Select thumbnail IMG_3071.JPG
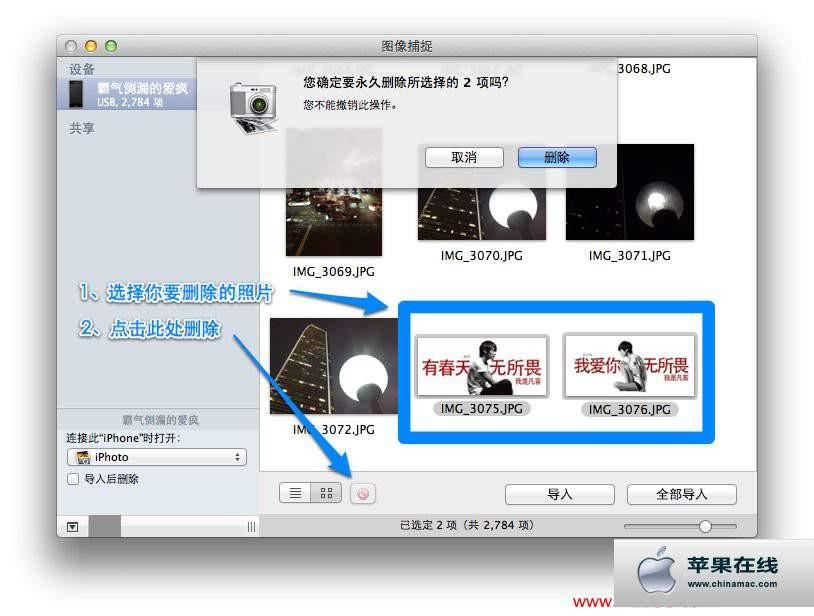 tap(630, 192)
